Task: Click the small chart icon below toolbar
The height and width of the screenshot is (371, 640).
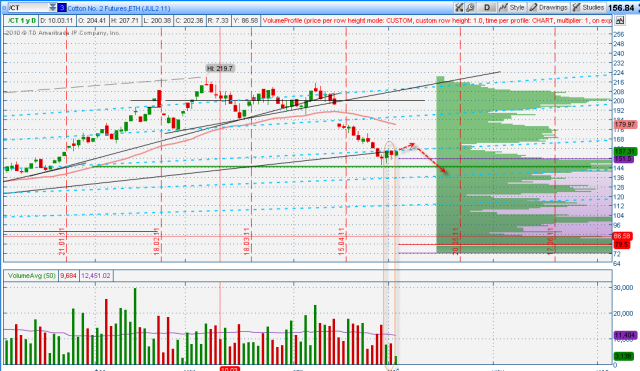Action: click(x=620, y=20)
